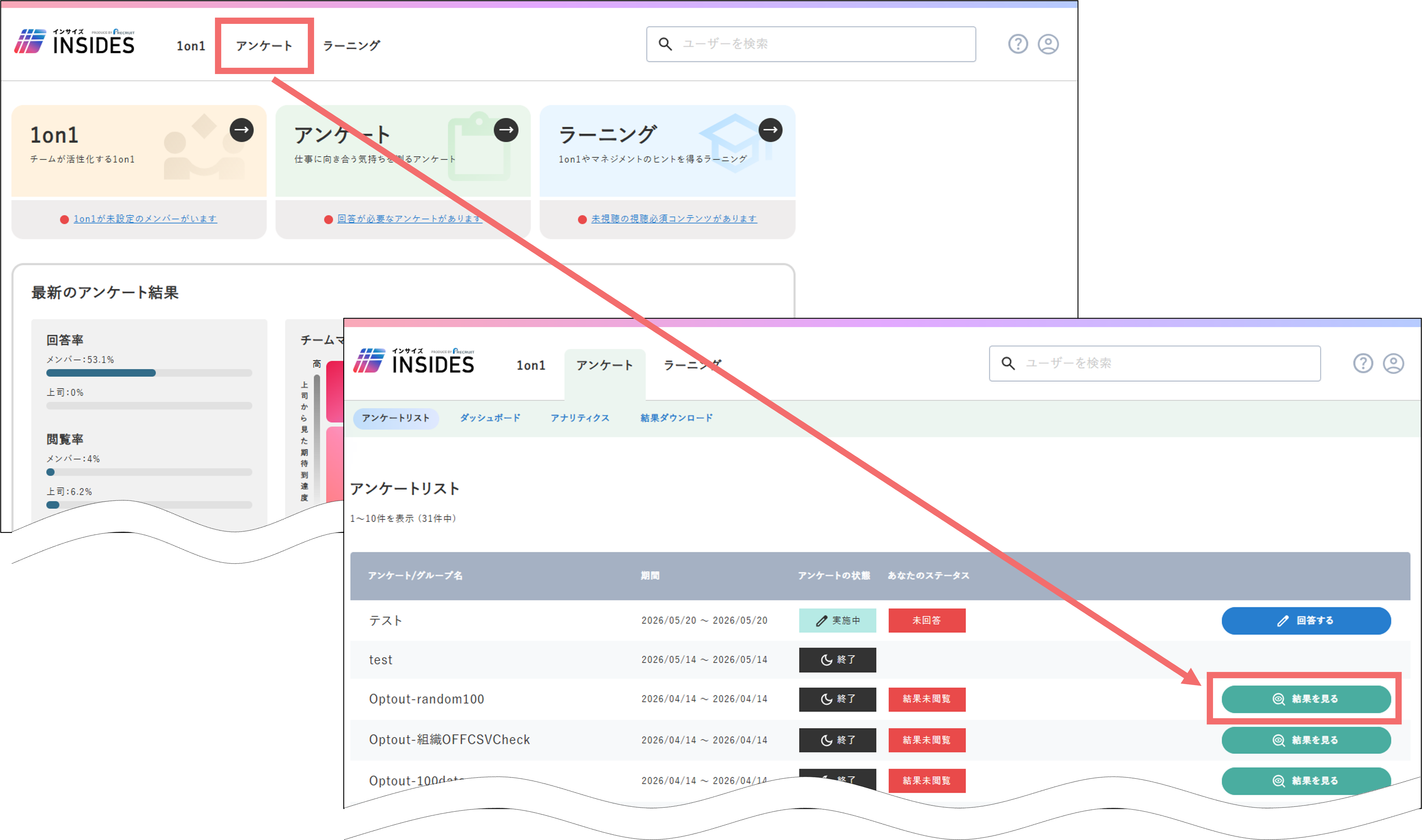Click the arrow icon on the アンケート card
1422x840 pixels.
[x=506, y=130]
